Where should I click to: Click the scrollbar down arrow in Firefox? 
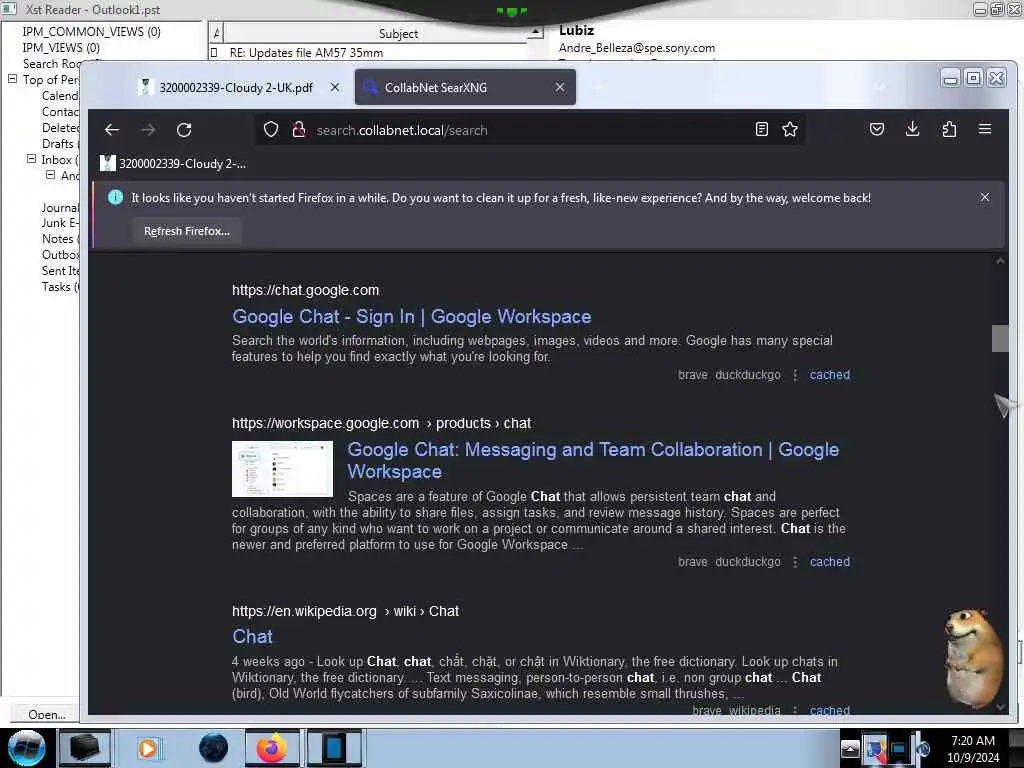click(1000, 707)
